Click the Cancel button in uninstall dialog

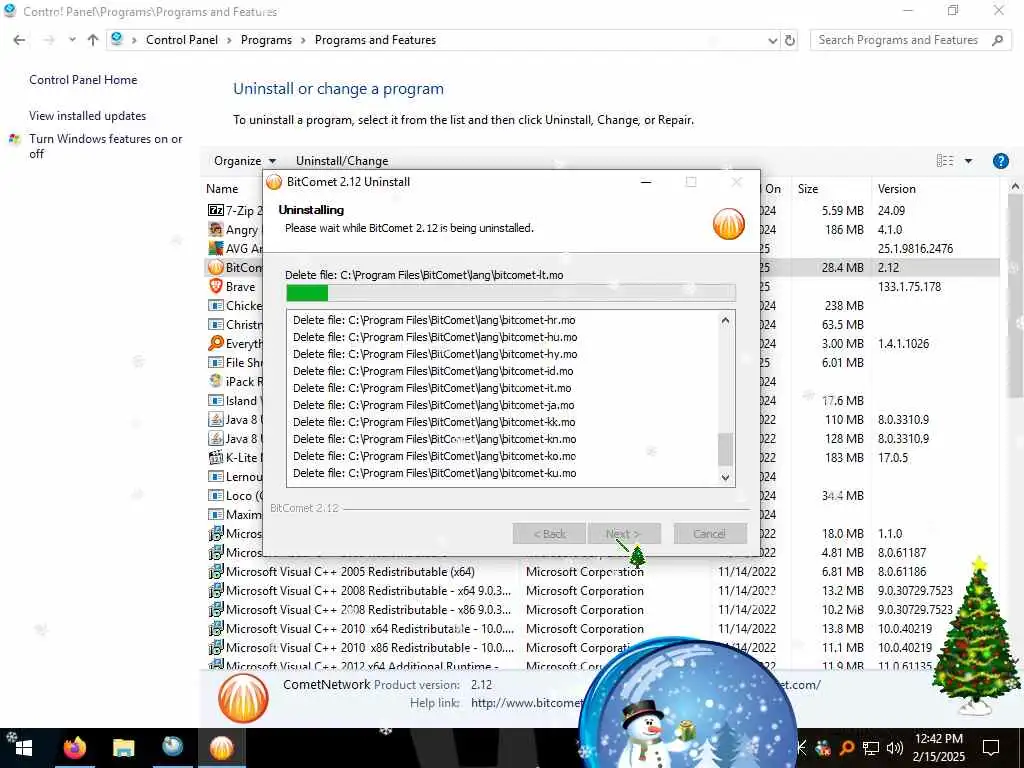tap(709, 534)
